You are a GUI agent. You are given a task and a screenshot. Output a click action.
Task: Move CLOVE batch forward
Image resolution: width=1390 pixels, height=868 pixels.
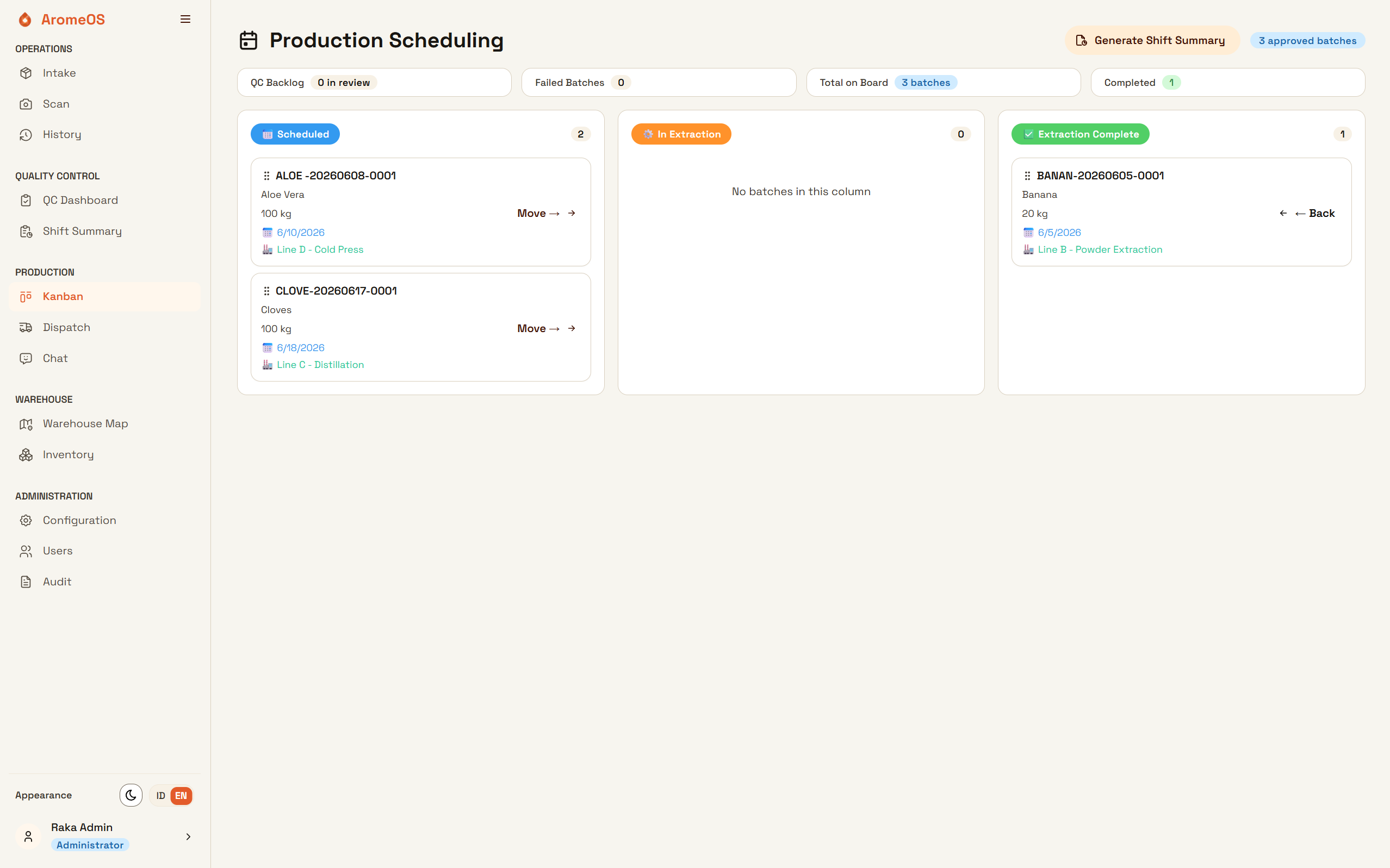point(546,328)
